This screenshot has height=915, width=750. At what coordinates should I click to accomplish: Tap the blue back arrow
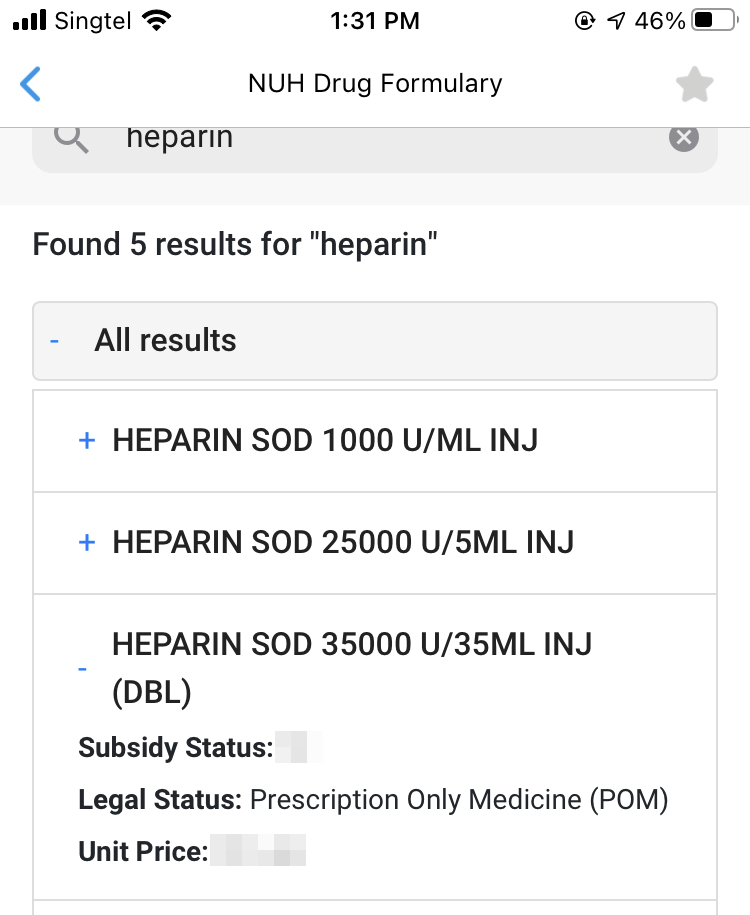click(31, 84)
